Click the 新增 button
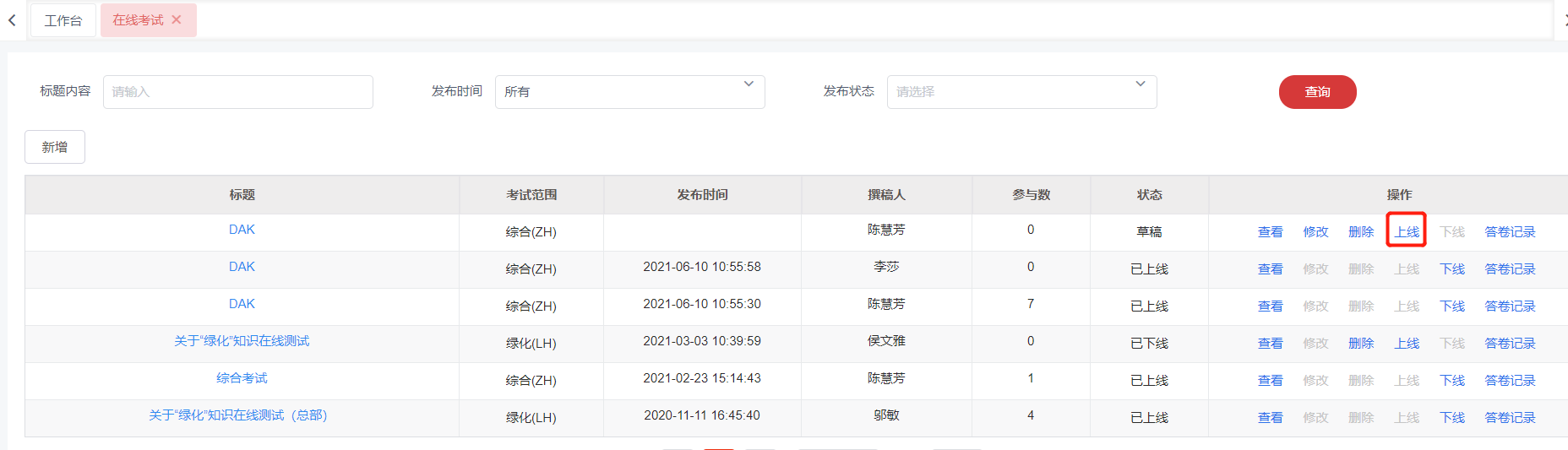1568x450 pixels. point(55,147)
